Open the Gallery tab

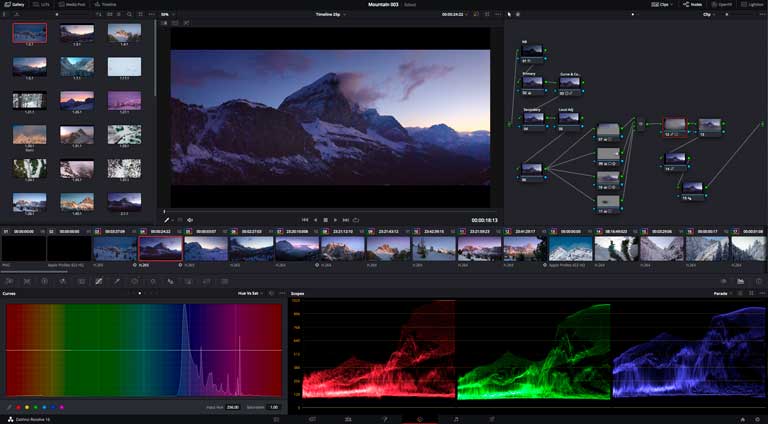15,4
